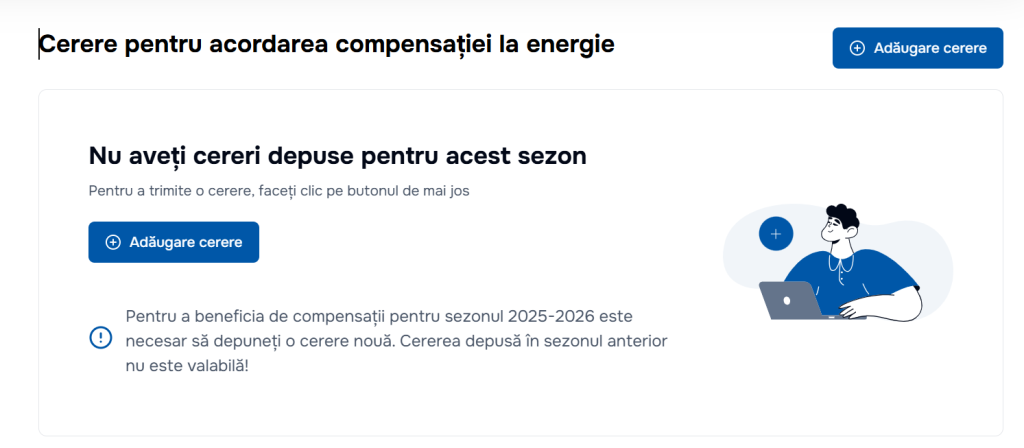Image resolution: width=1024 pixels, height=448 pixels.
Task: Click the illustrated person's curly hair
Action: (x=843, y=214)
